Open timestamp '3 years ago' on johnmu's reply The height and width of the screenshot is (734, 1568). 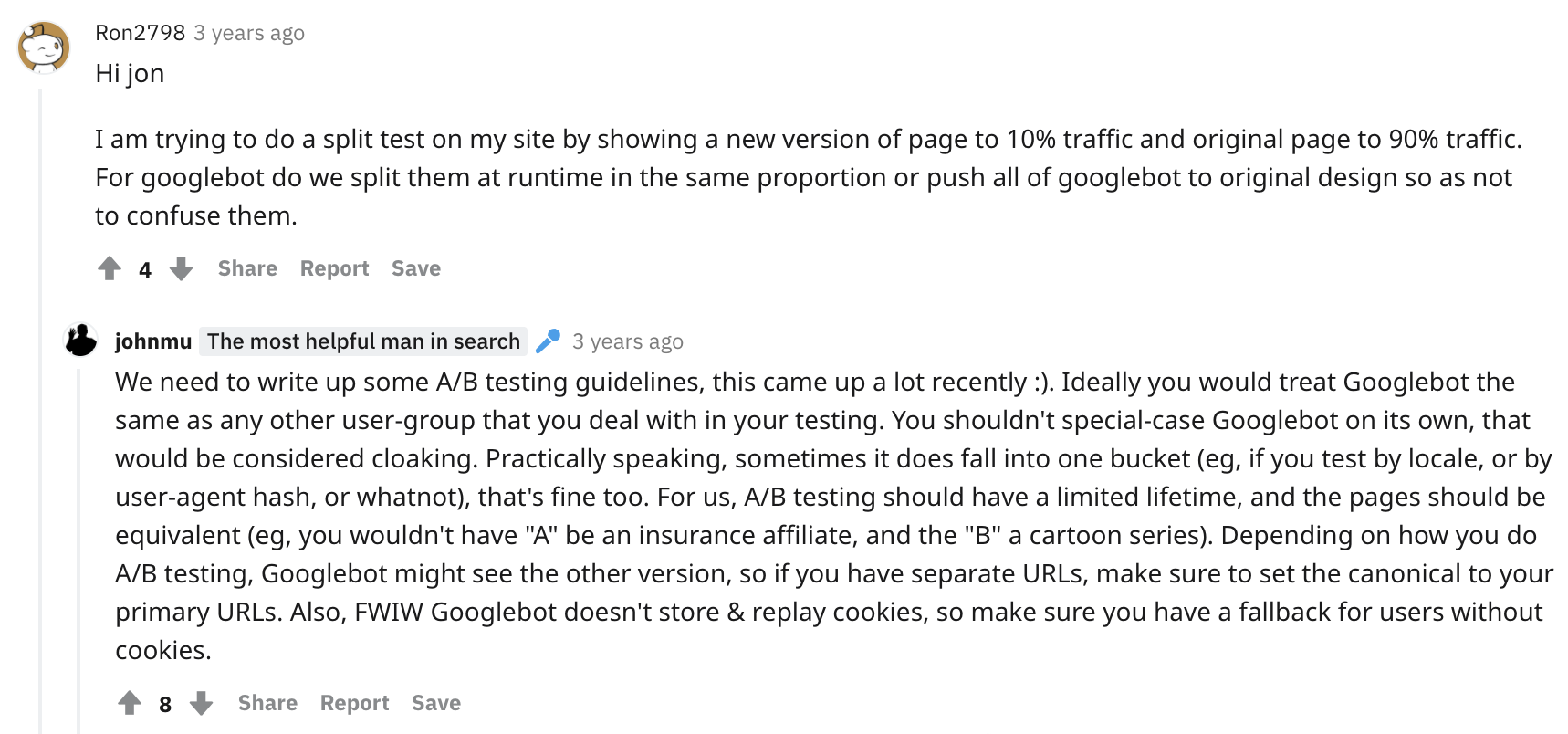tap(628, 341)
